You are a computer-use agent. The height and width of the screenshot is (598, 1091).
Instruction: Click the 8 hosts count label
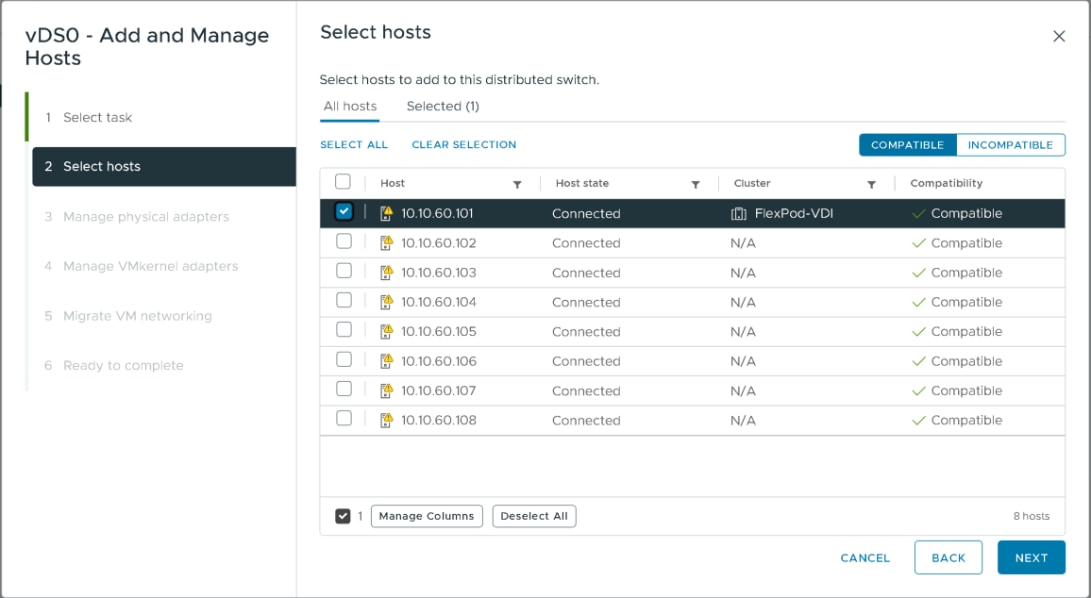pyautogui.click(x=1031, y=516)
